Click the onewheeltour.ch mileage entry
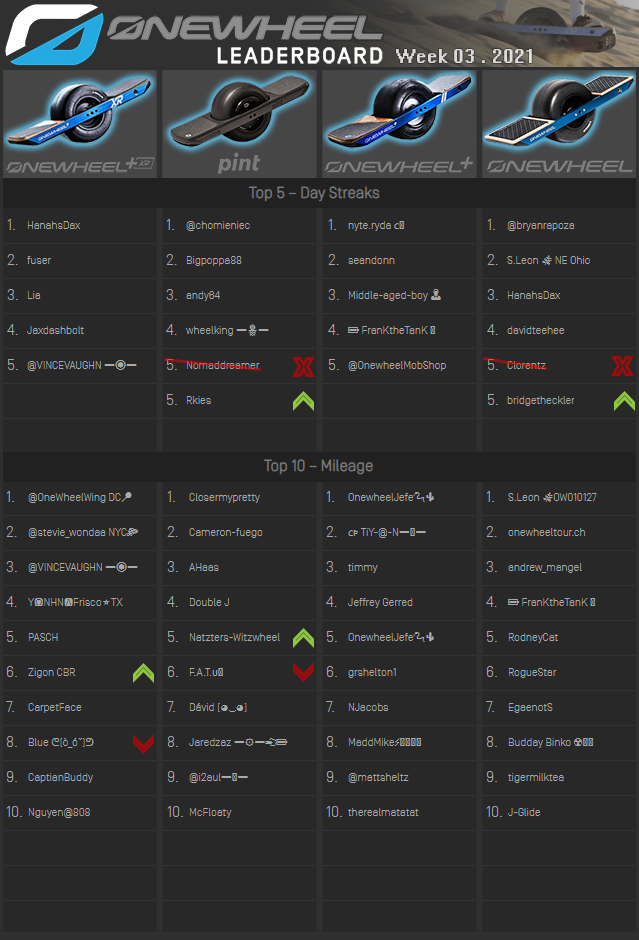Viewport: 639px width, 940px height. tap(546, 533)
